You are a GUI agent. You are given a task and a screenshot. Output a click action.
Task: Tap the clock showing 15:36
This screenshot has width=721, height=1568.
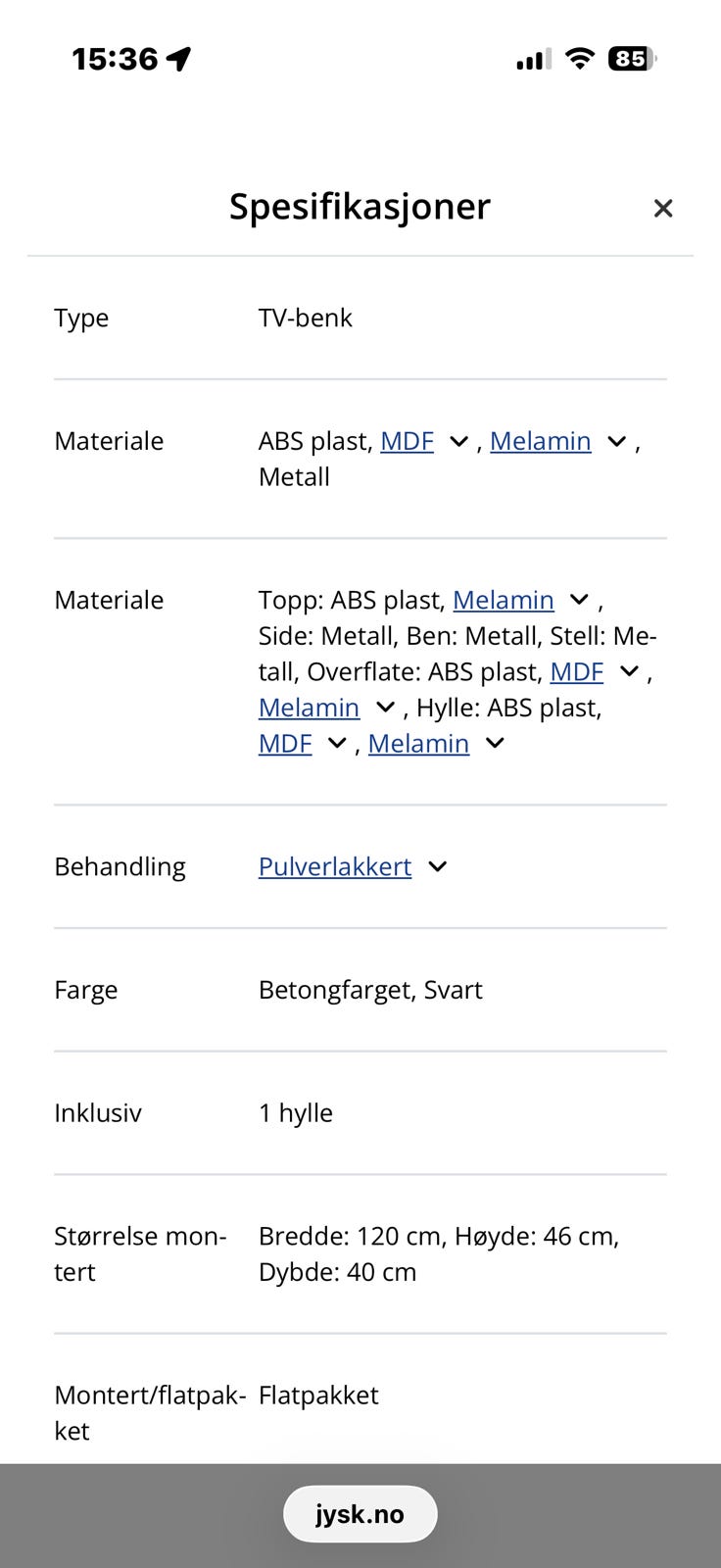tap(115, 59)
